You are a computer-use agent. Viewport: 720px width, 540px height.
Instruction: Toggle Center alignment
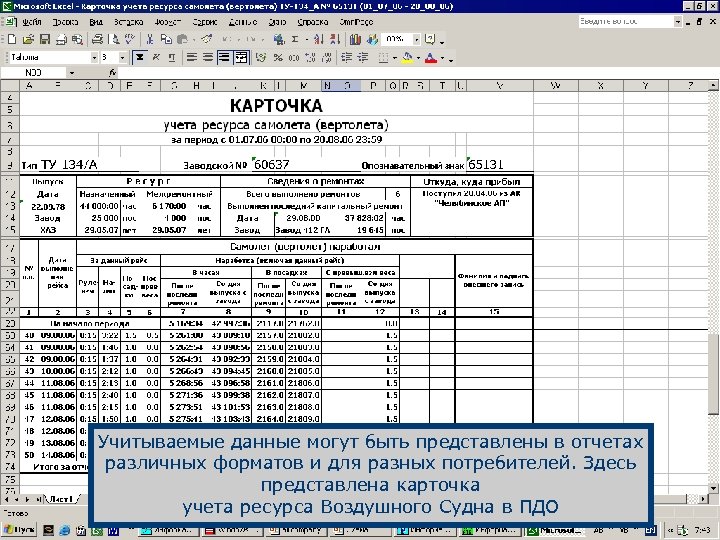click(x=208, y=58)
